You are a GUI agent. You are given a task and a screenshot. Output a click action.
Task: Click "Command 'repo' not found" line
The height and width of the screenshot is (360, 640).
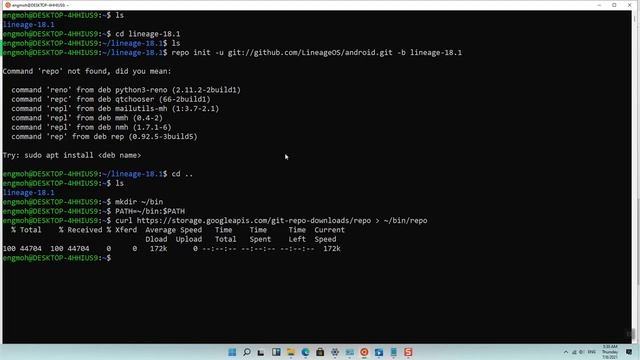(x=87, y=71)
